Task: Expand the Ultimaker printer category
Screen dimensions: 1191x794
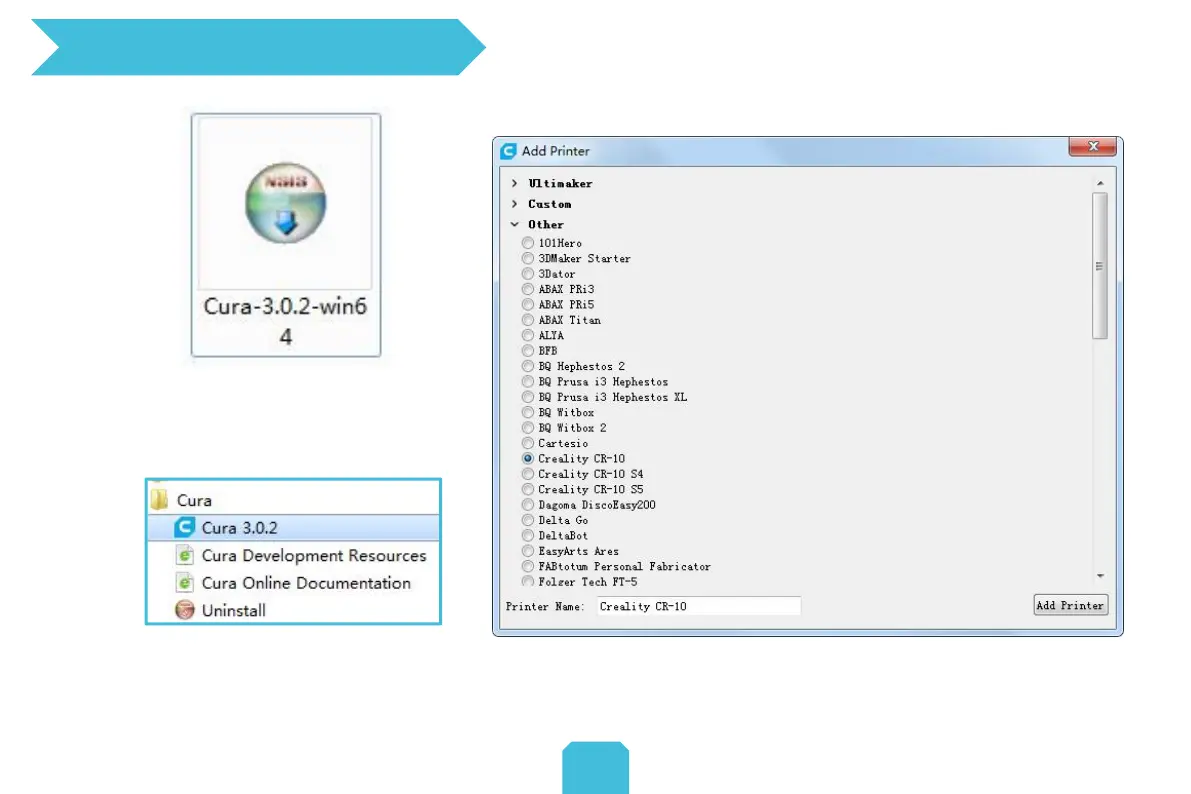Action: [x=515, y=183]
